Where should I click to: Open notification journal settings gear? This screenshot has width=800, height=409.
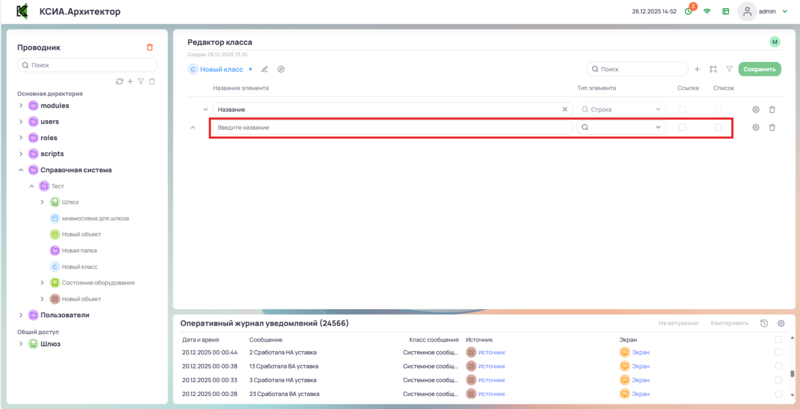(x=780, y=323)
